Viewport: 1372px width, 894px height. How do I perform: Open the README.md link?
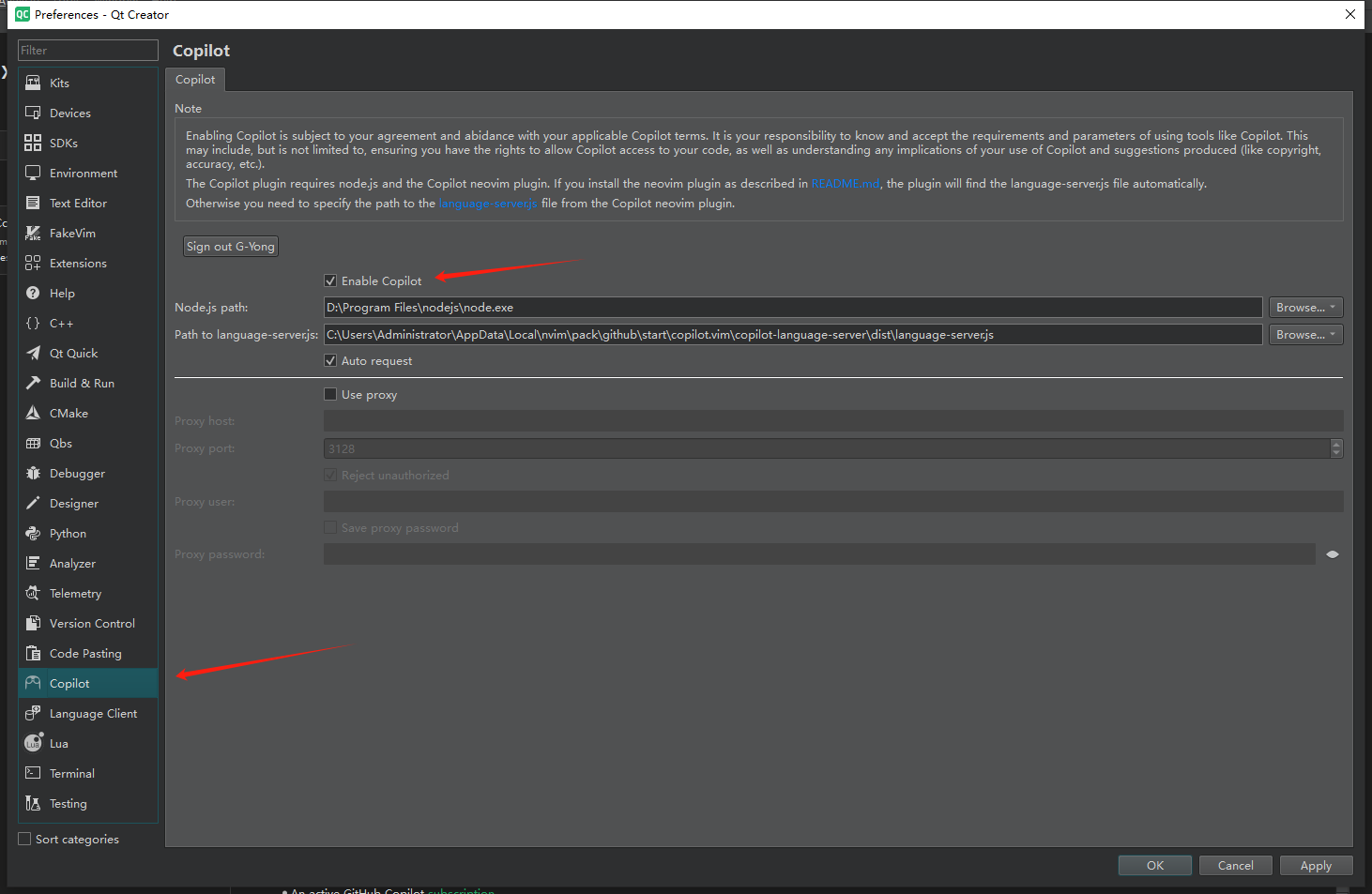(846, 184)
